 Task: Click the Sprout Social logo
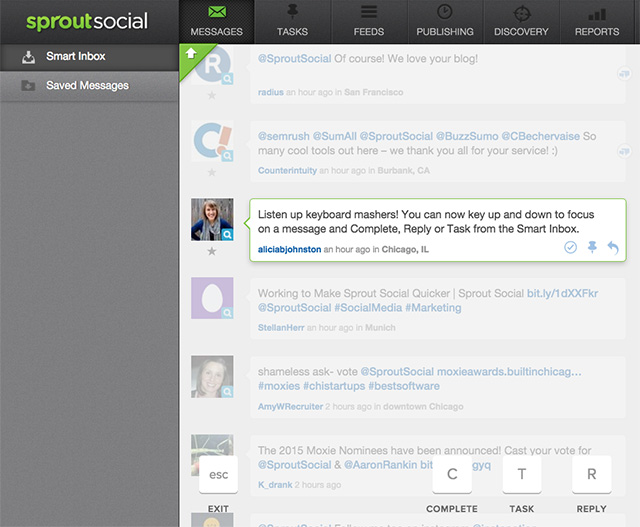(87, 22)
